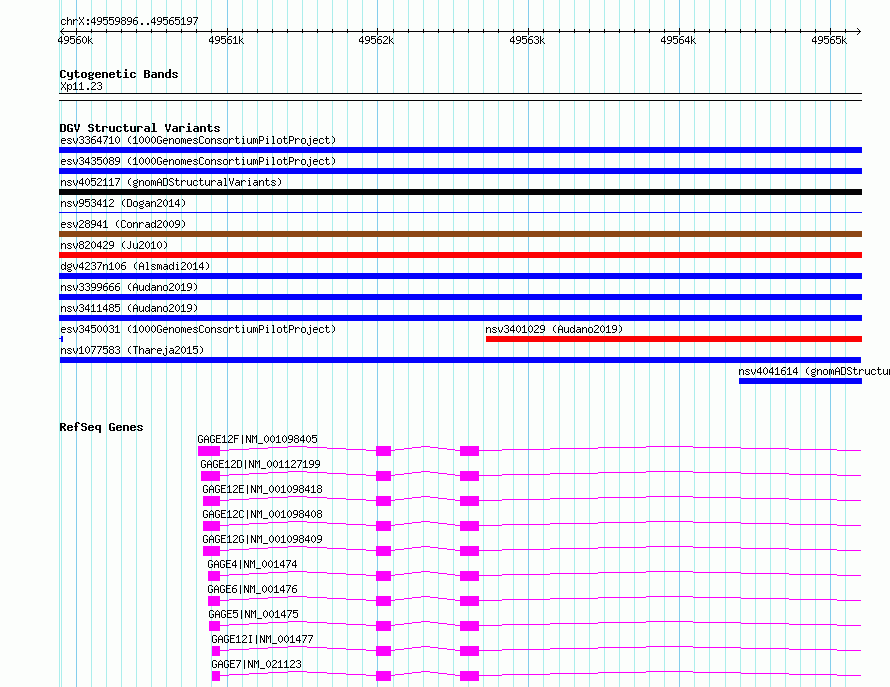Viewport: 890px width, 687px height.
Task: Click the GAGE12G|NM_001098409 gene label
Action: coord(262,539)
